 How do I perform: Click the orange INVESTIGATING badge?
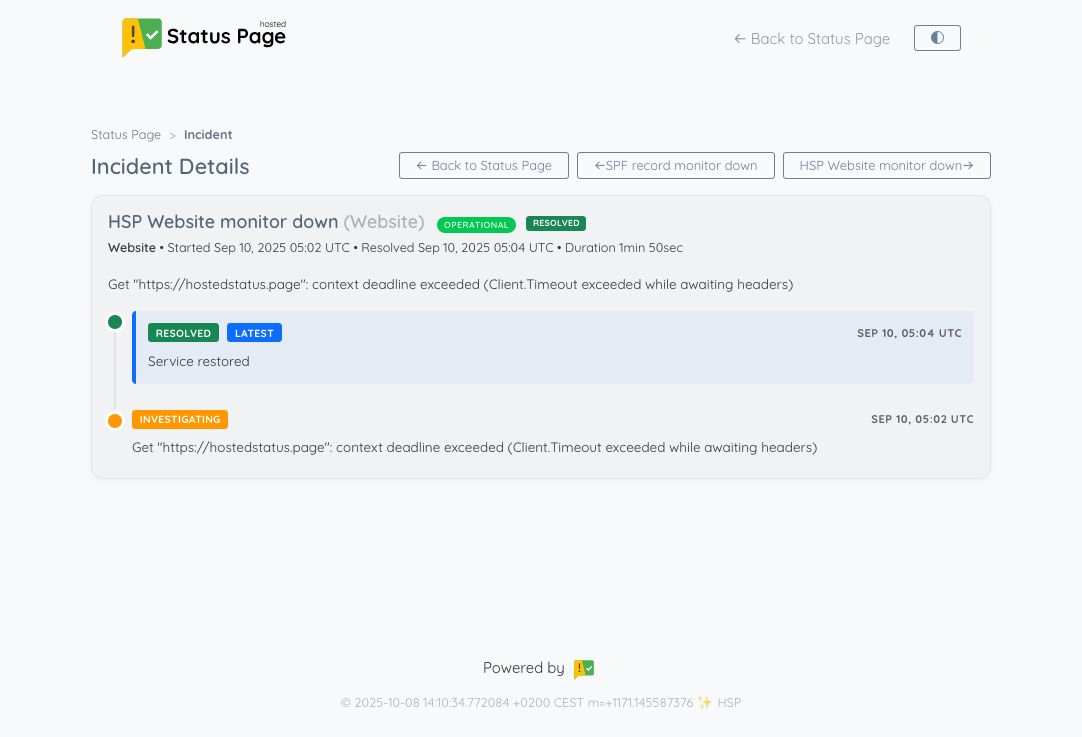(180, 419)
